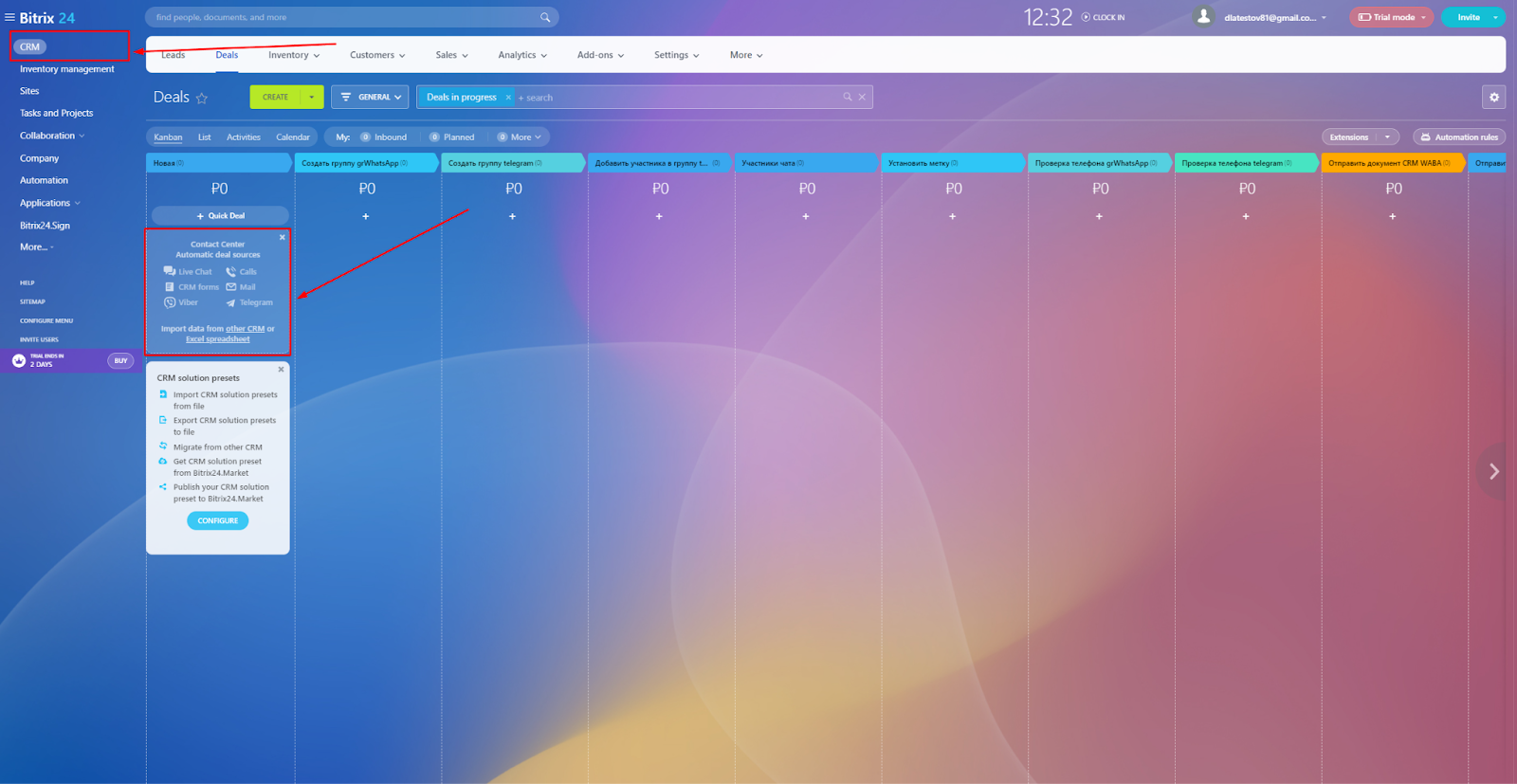Add a deal in the Проверка телефона telegram column
This screenshot has width=1517, height=784.
tap(1246, 216)
